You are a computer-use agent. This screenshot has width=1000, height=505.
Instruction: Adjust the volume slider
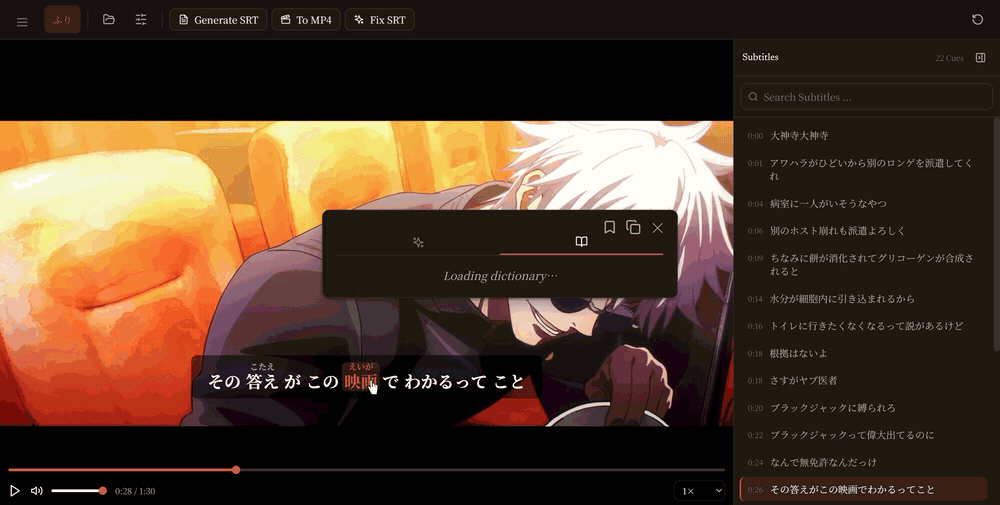(78, 491)
